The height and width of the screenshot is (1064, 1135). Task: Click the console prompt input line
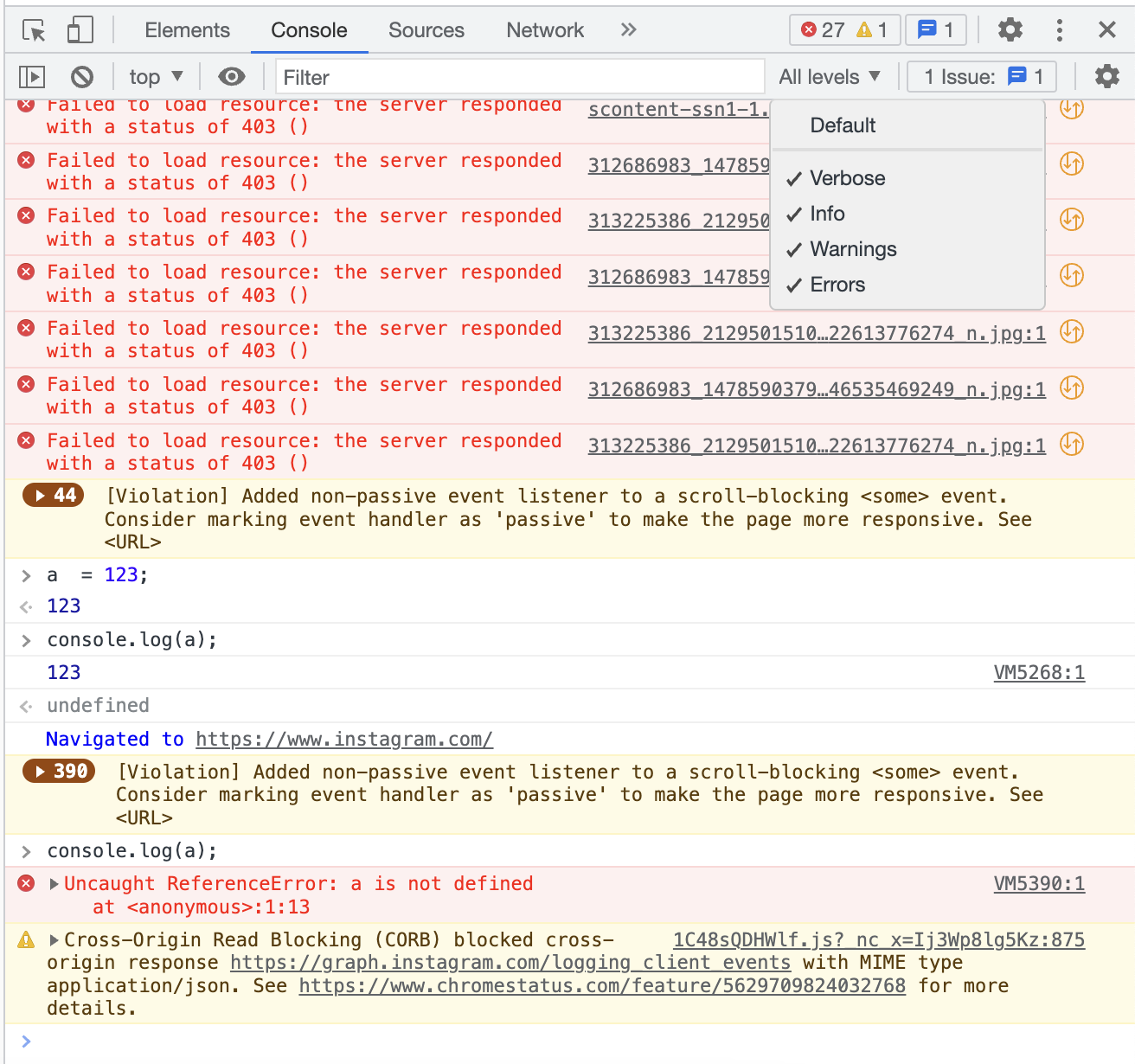click(x=569, y=1042)
